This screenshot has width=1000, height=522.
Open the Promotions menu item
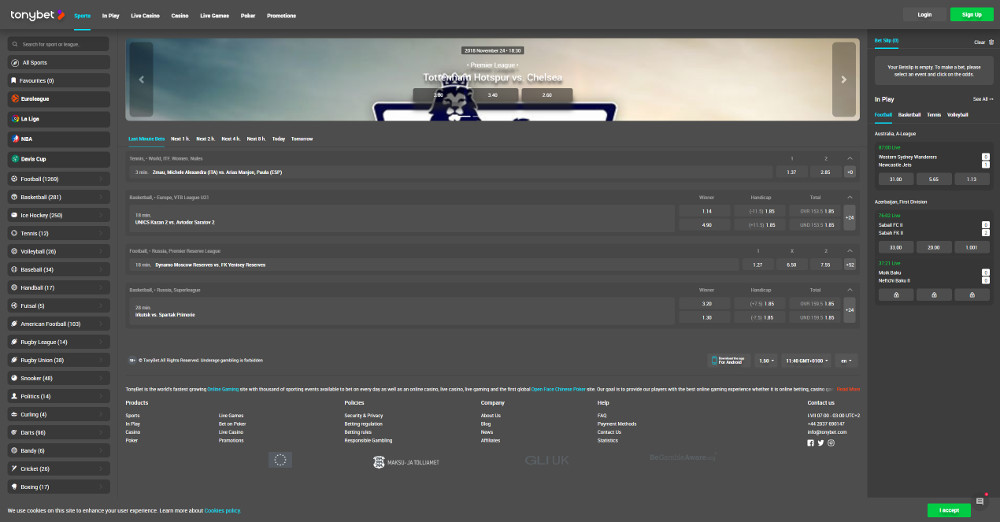coord(281,15)
